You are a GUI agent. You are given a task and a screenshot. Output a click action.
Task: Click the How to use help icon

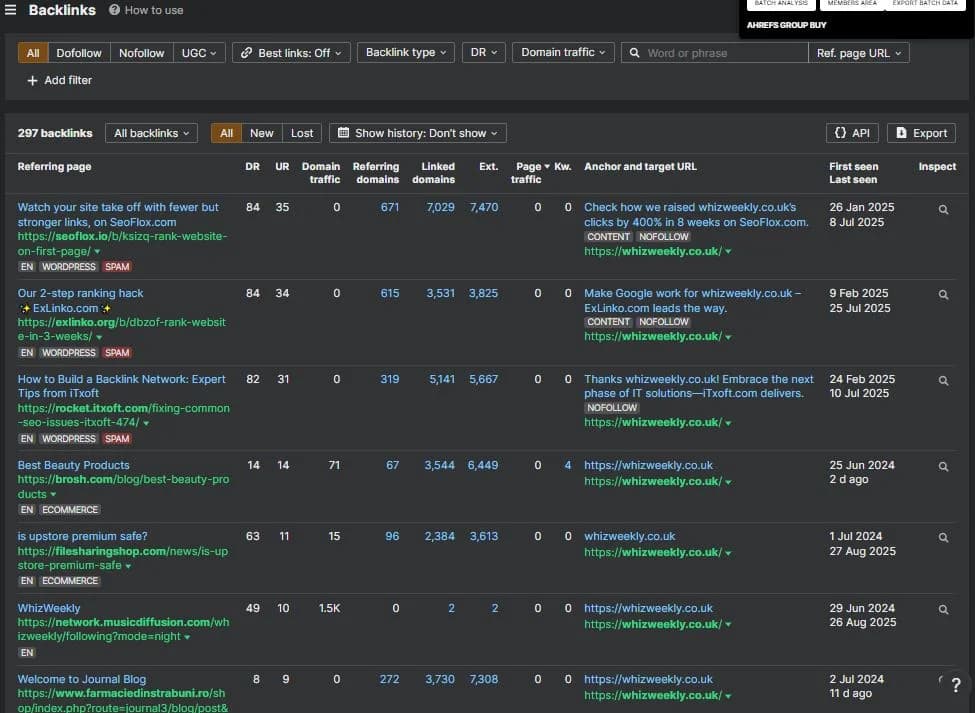click(114, 10)
